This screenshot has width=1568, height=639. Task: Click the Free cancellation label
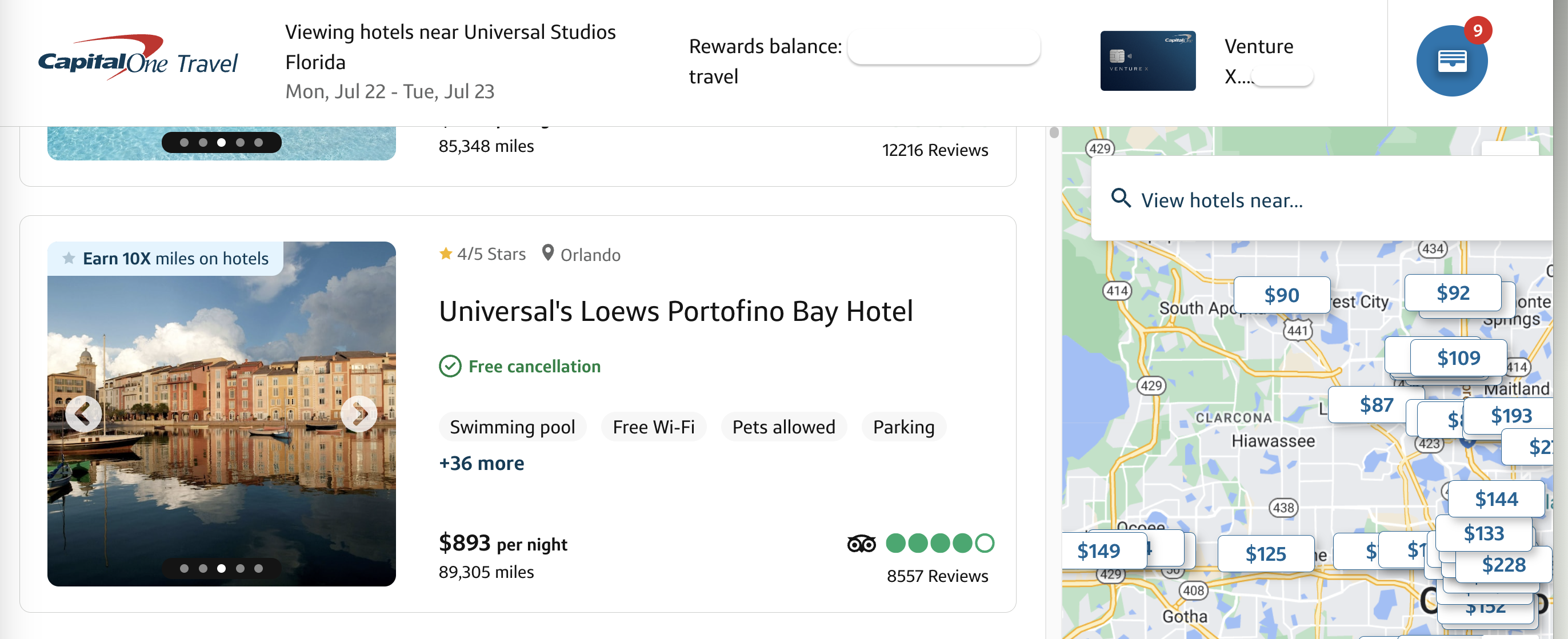tap(534, 367)
